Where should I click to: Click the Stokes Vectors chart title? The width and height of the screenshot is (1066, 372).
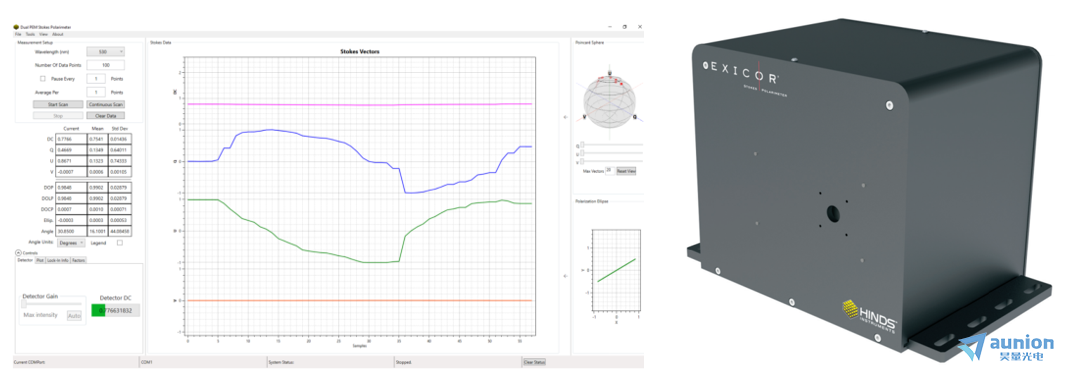click(360, 51)
